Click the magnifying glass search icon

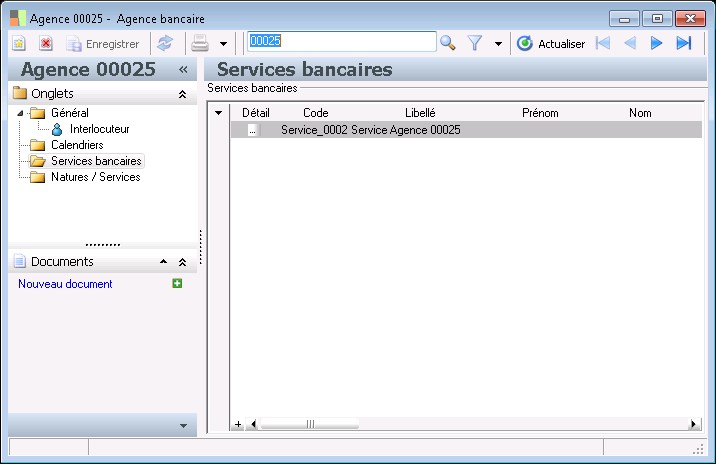[x=448, y=43]
